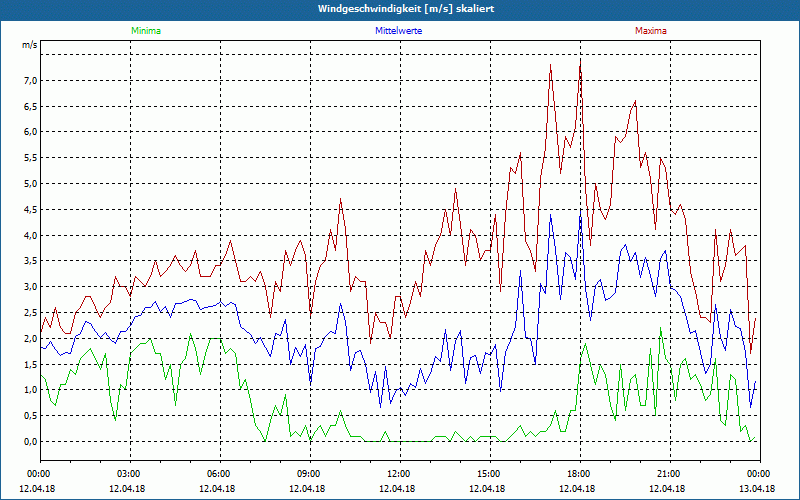Click the 5,0 y-axis value
Screen dimensions: 800x500
(x=30, y=183)
